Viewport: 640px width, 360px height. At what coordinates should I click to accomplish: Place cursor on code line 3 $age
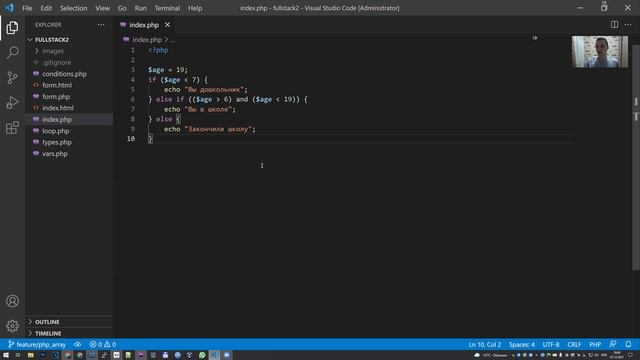tap(156, 70)
